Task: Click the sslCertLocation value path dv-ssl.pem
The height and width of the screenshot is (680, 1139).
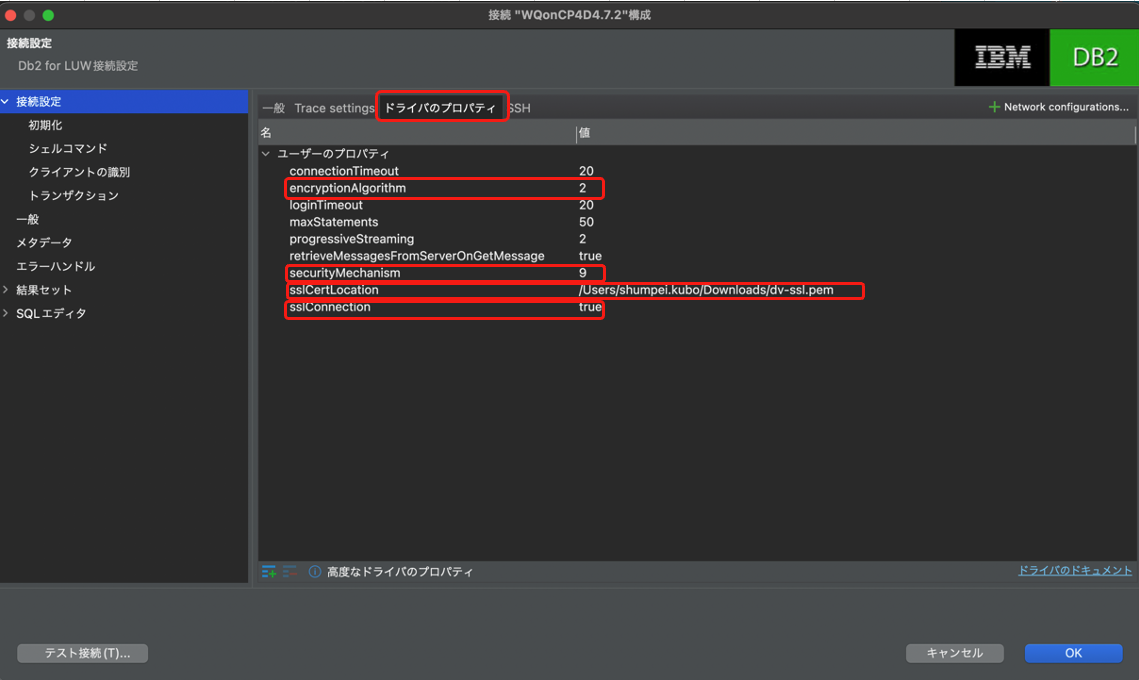Action: [706, 290]
